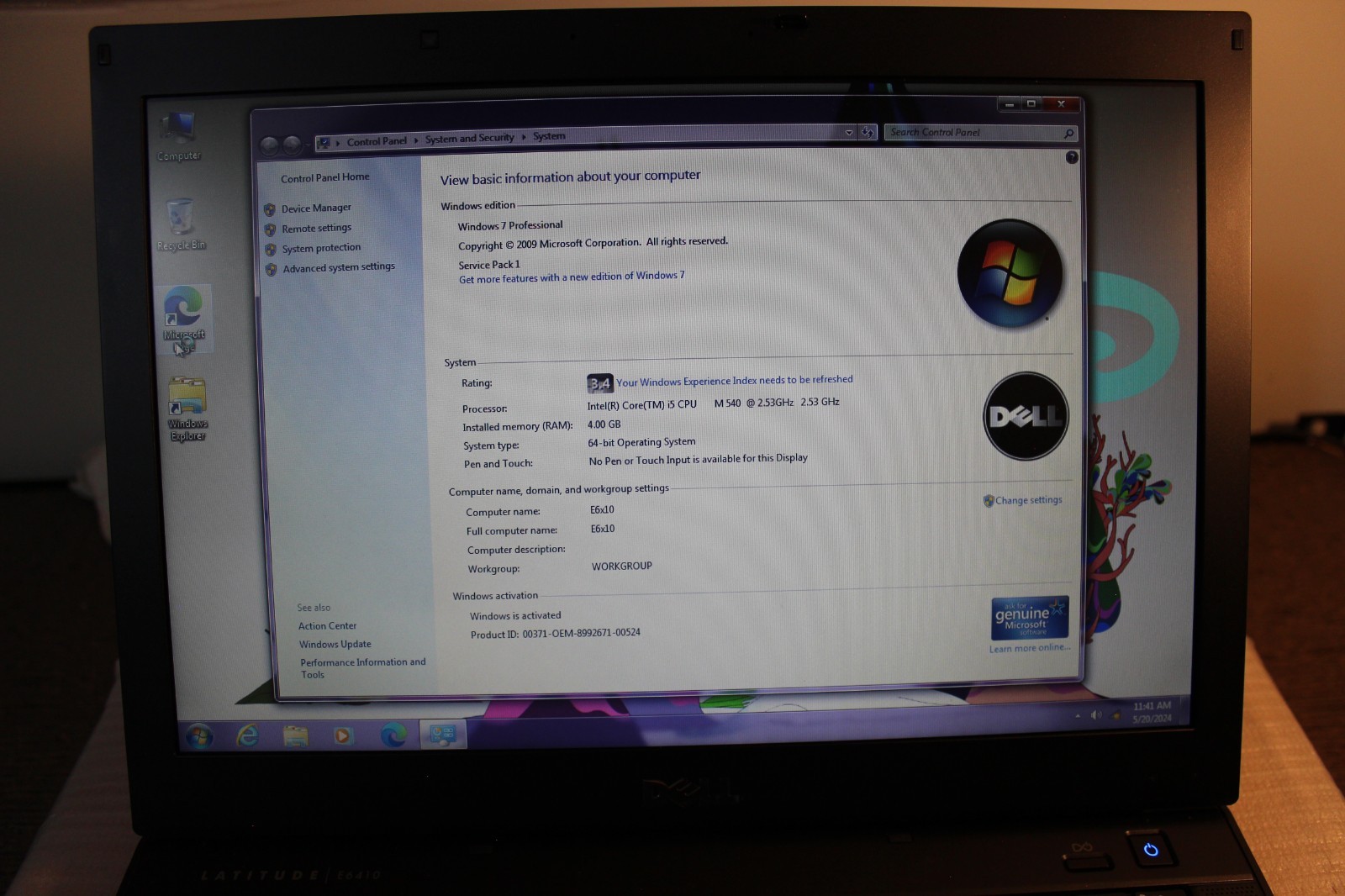Click the WORKGROUP value
The width and height of the screenshot is (1345, 896).
621,566
